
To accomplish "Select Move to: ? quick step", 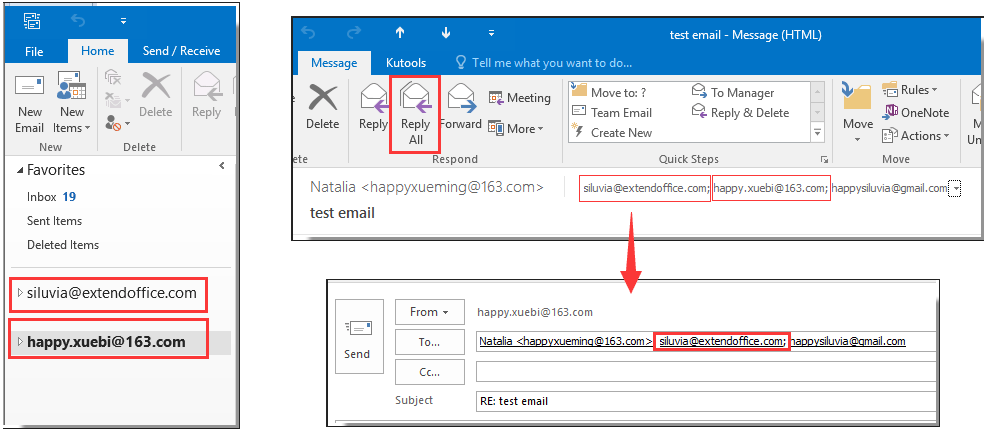I will (x=609, y=93).
